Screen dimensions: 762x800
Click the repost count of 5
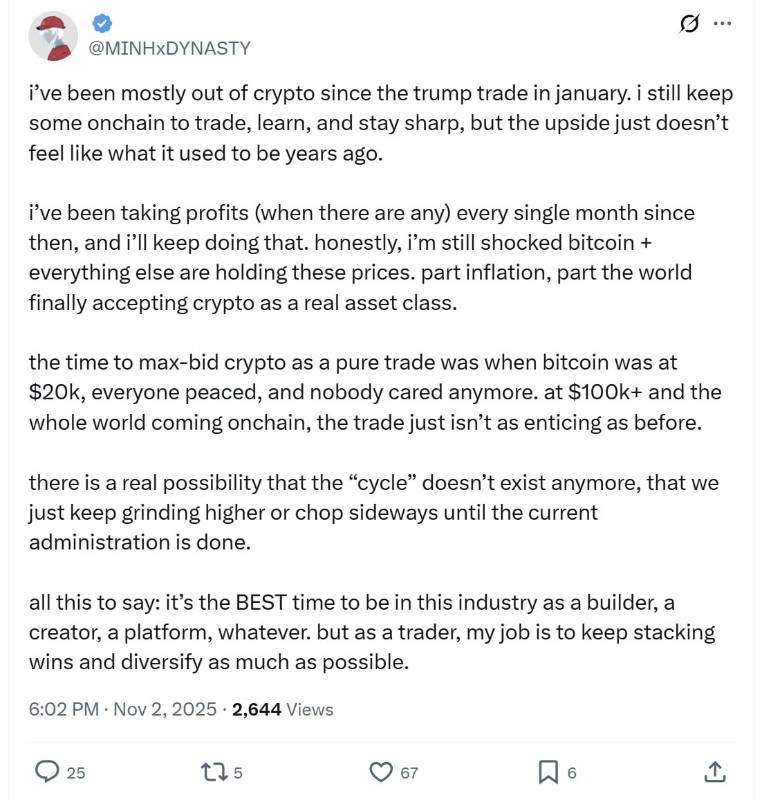[238, 772]
